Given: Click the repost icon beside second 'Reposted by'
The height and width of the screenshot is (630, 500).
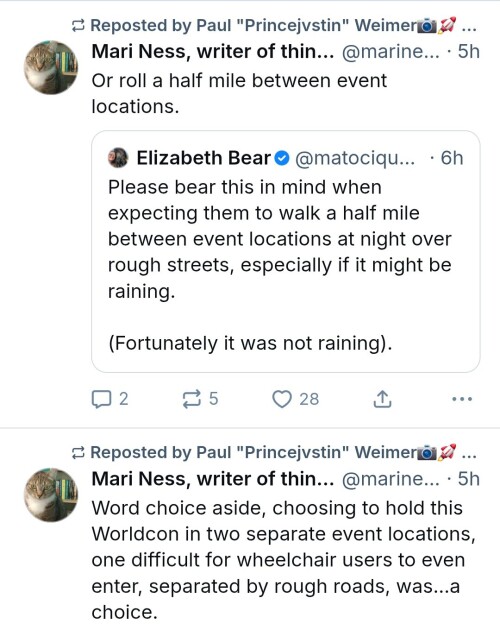Looking at the screenshot, I should (x=78, y=453).
